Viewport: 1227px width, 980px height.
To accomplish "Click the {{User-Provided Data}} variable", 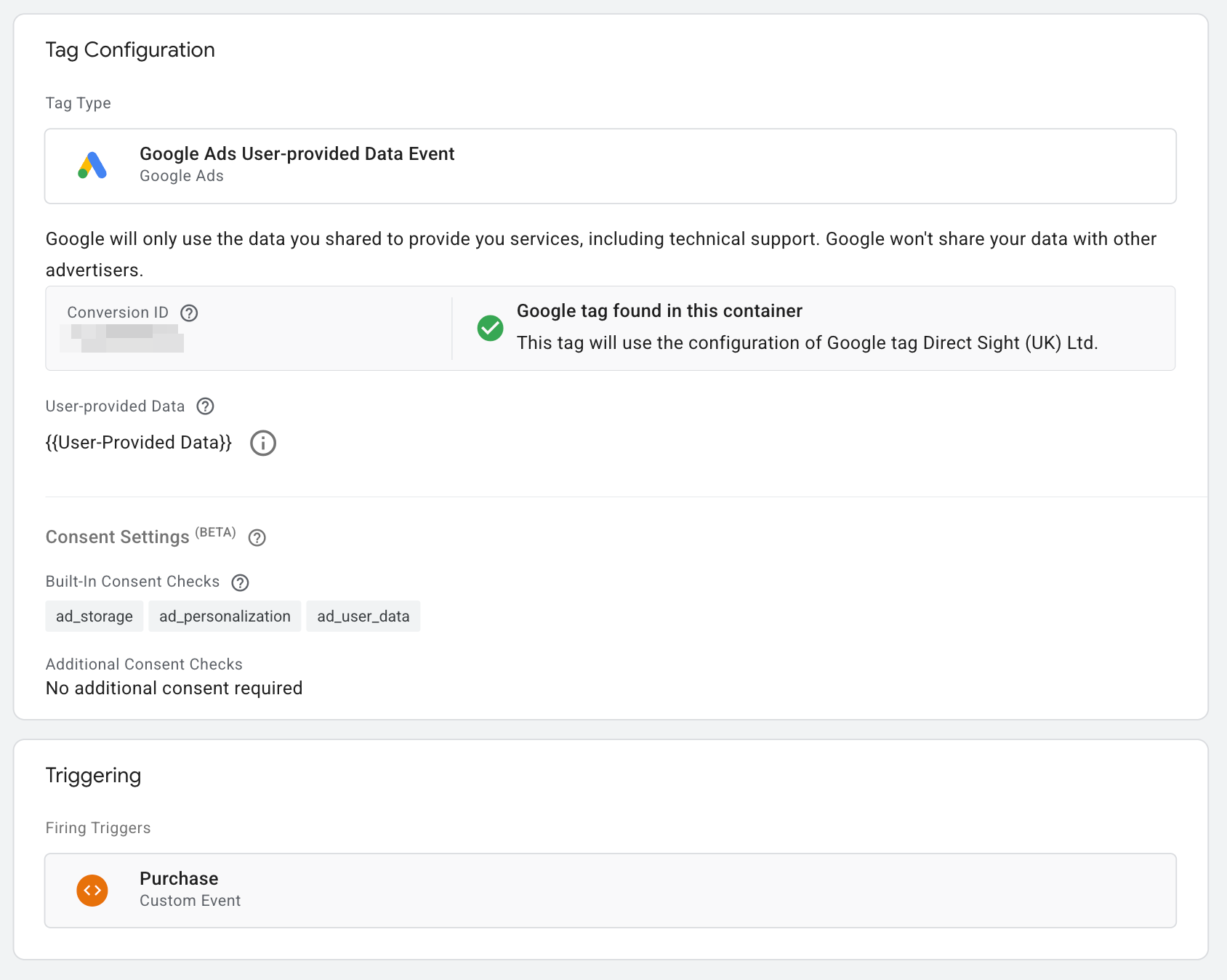I will (x=139, y=443).
